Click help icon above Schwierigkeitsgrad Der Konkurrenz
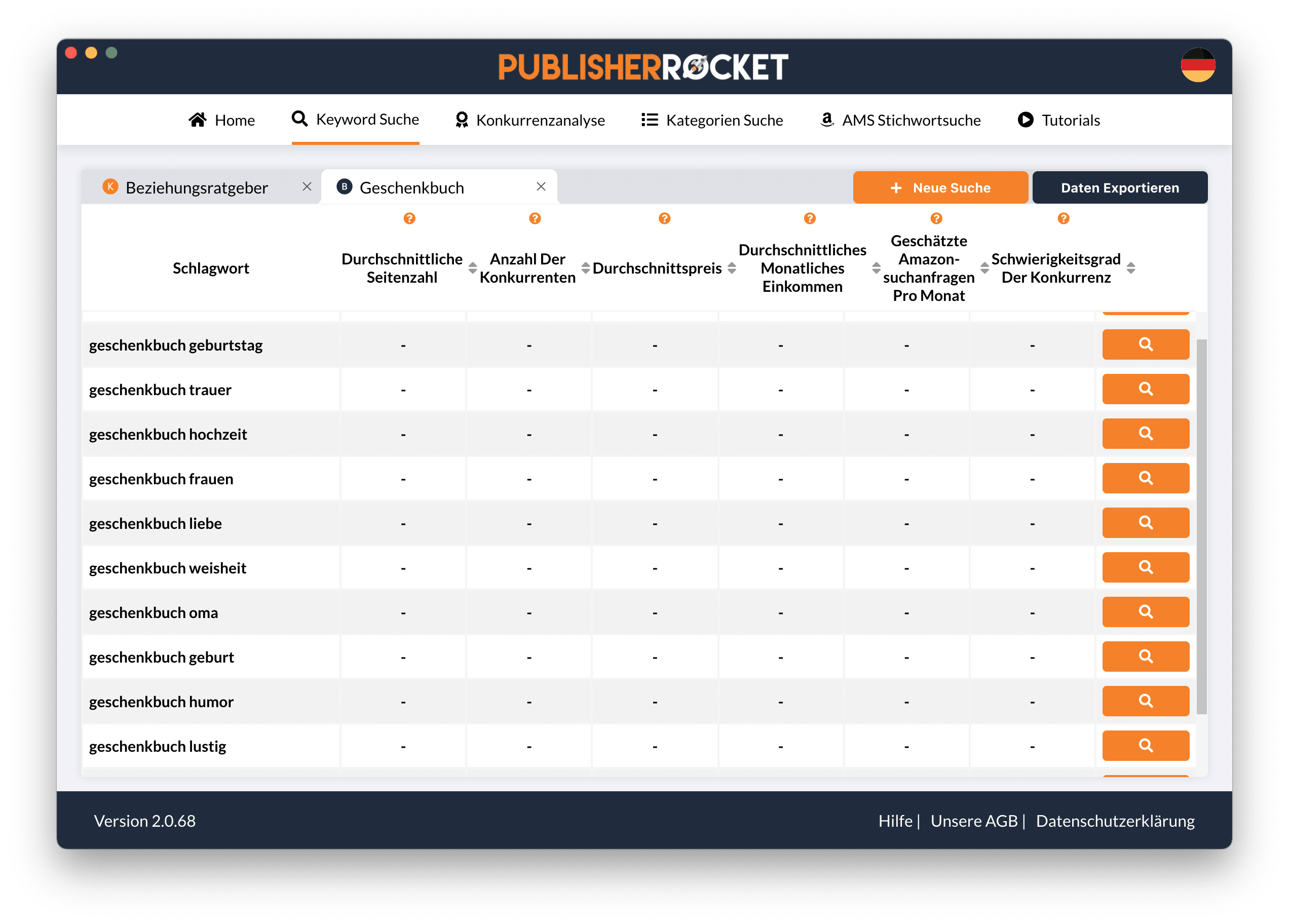Image resolution: width=1289 pixels, height=924 pixels. (x=1064, y=219)
